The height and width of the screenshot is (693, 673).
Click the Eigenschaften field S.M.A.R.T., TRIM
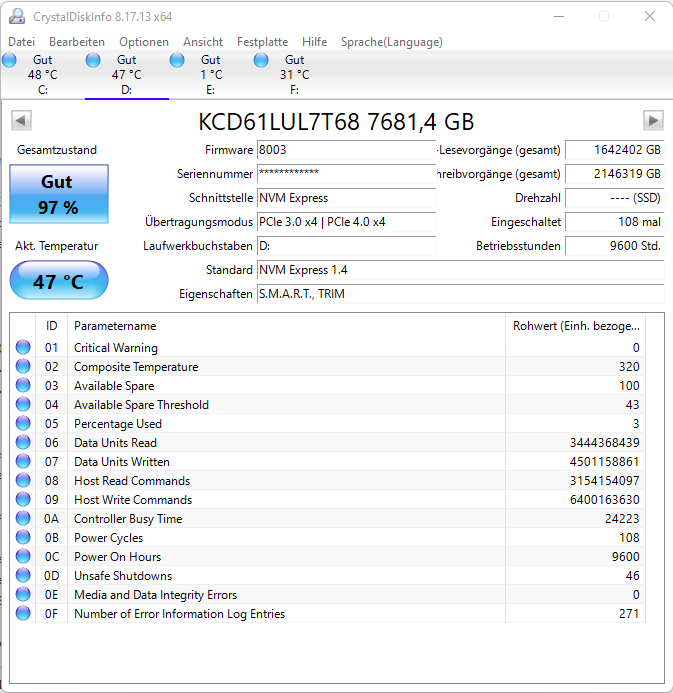pyautogui.click(x=461, y=293)
